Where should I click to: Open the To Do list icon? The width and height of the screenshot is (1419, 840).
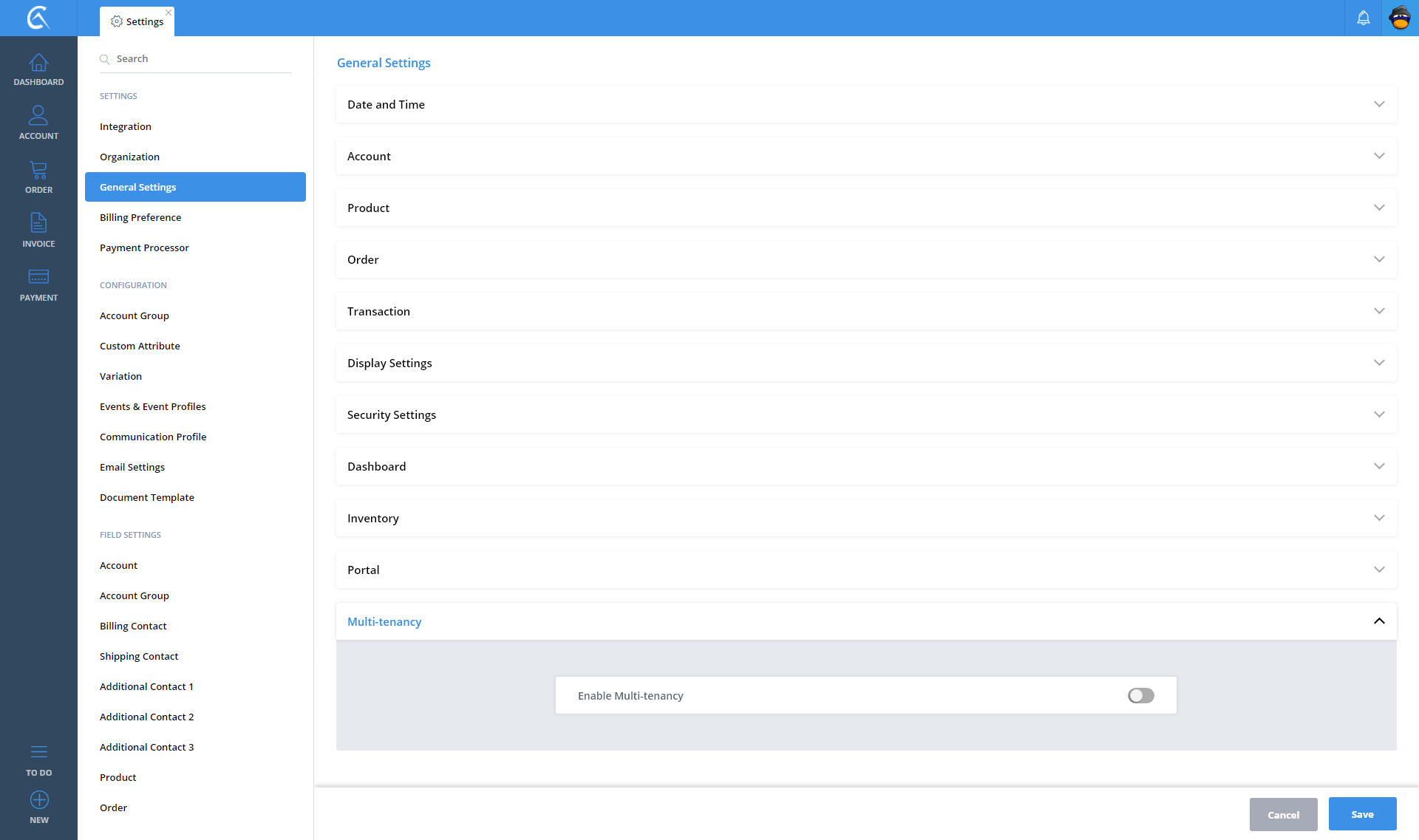[38, 753]
